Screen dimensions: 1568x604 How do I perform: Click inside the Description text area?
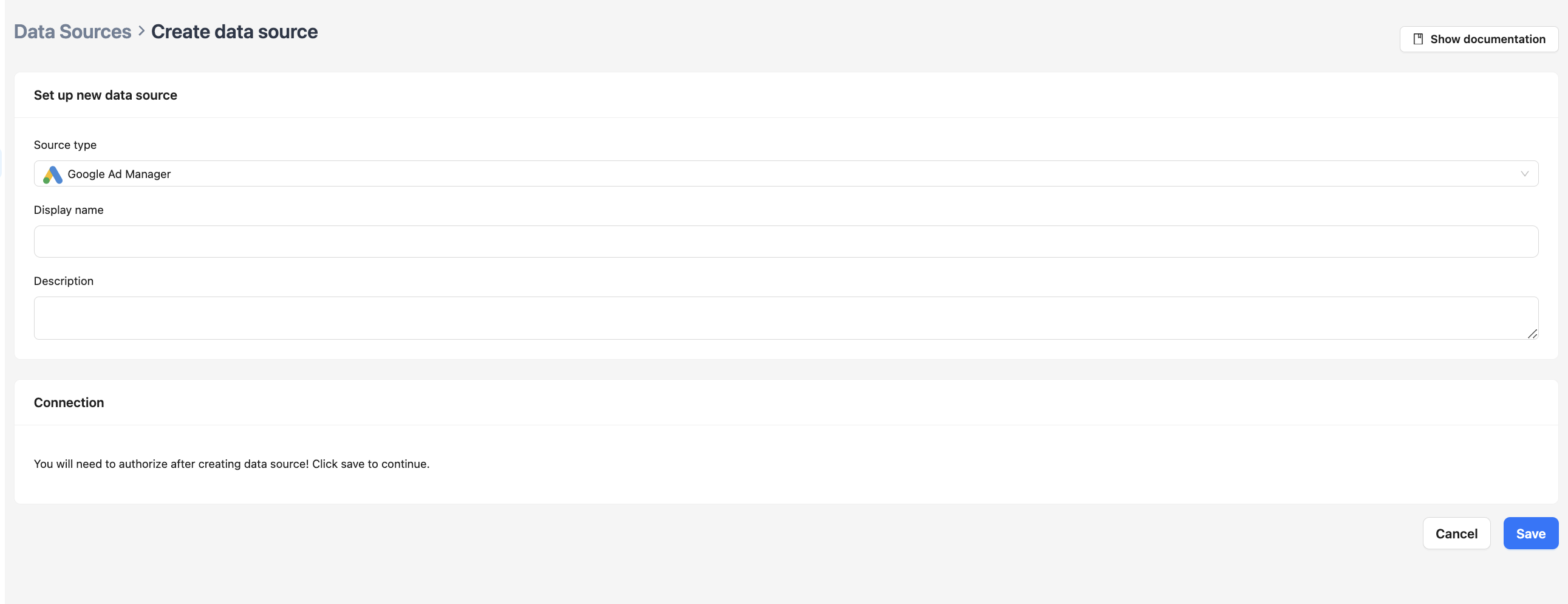785,318
